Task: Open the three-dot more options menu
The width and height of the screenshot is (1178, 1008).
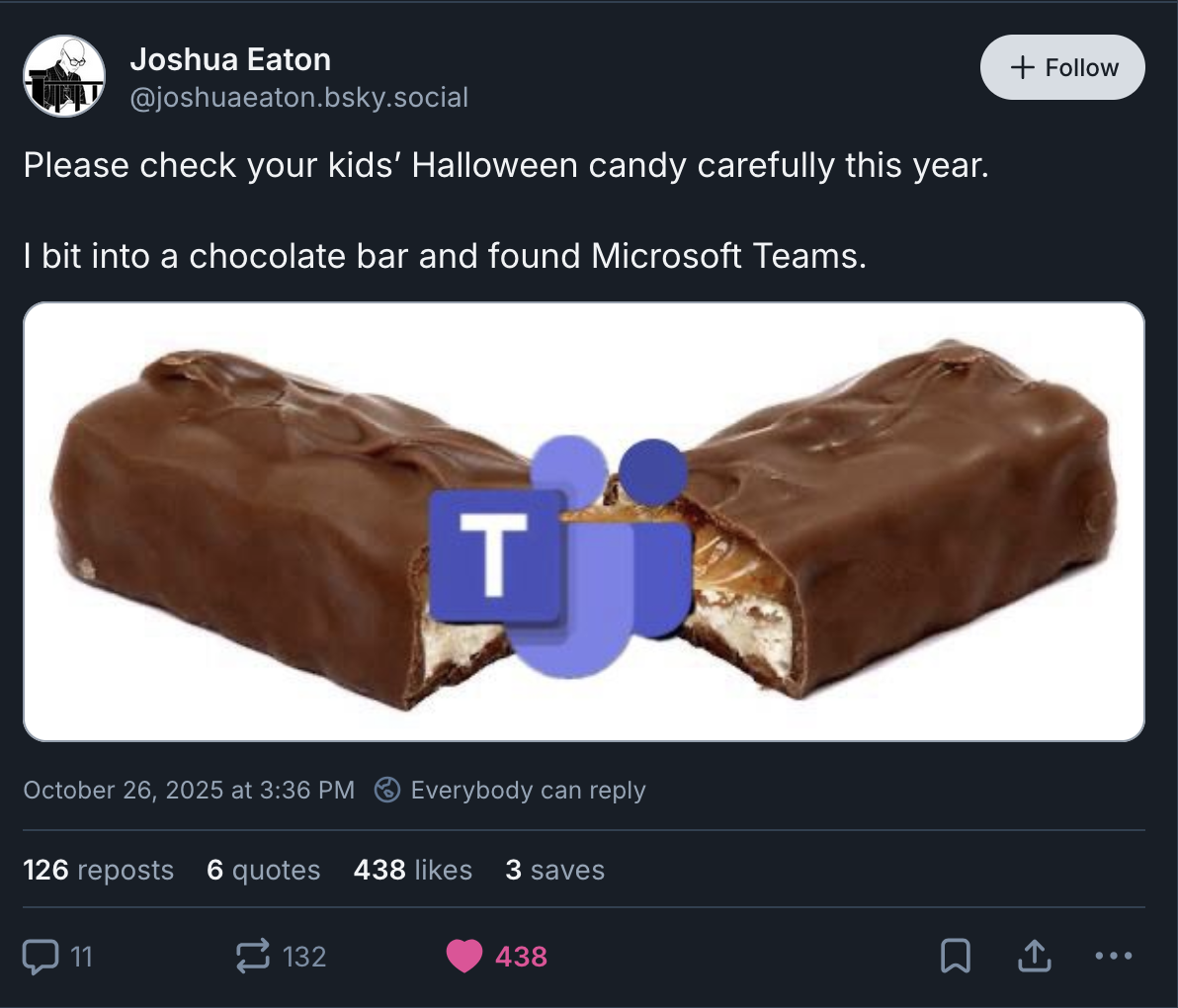Action: tap(1114, 956)
